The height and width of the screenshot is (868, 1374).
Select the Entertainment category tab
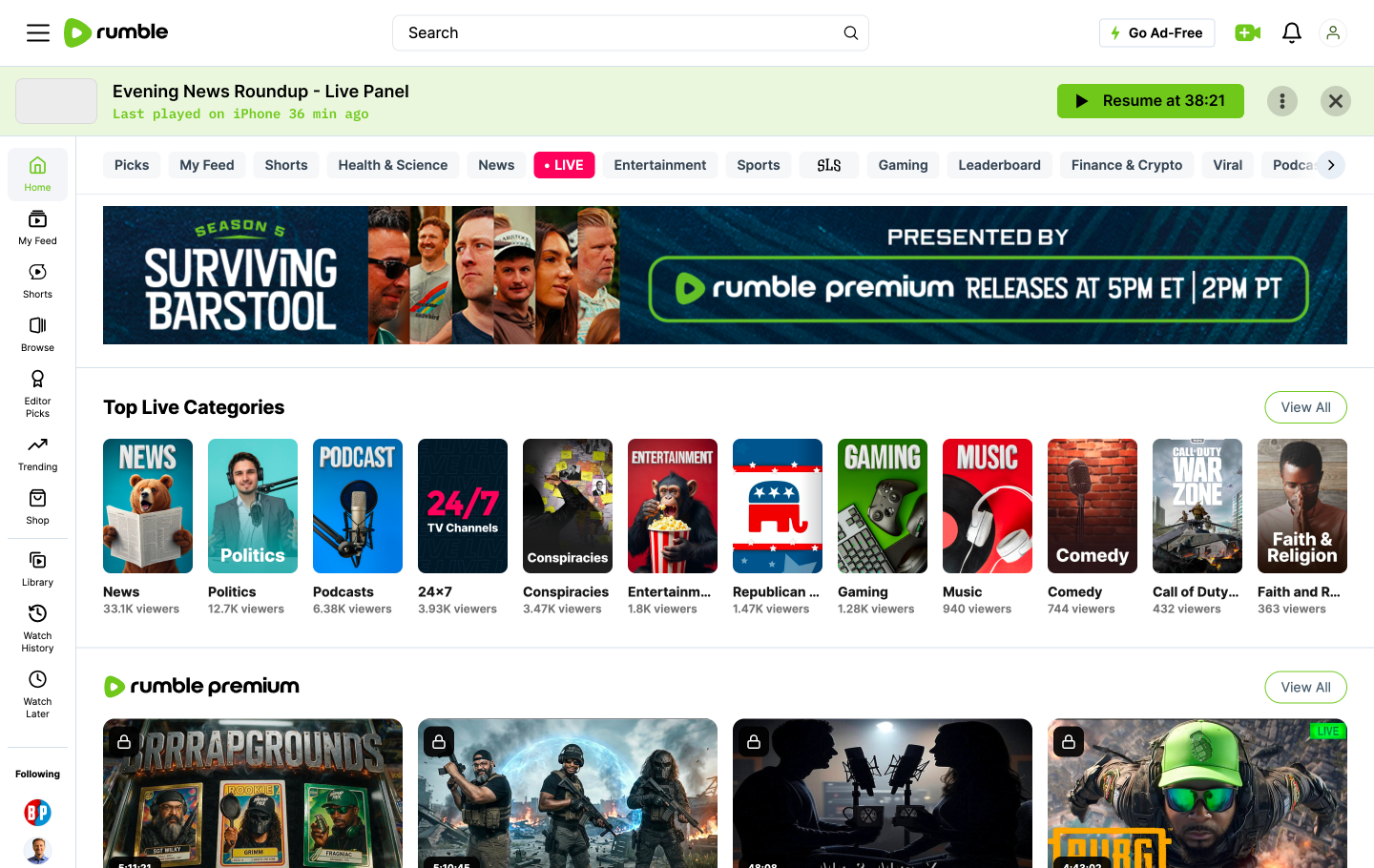pos(660,165)
